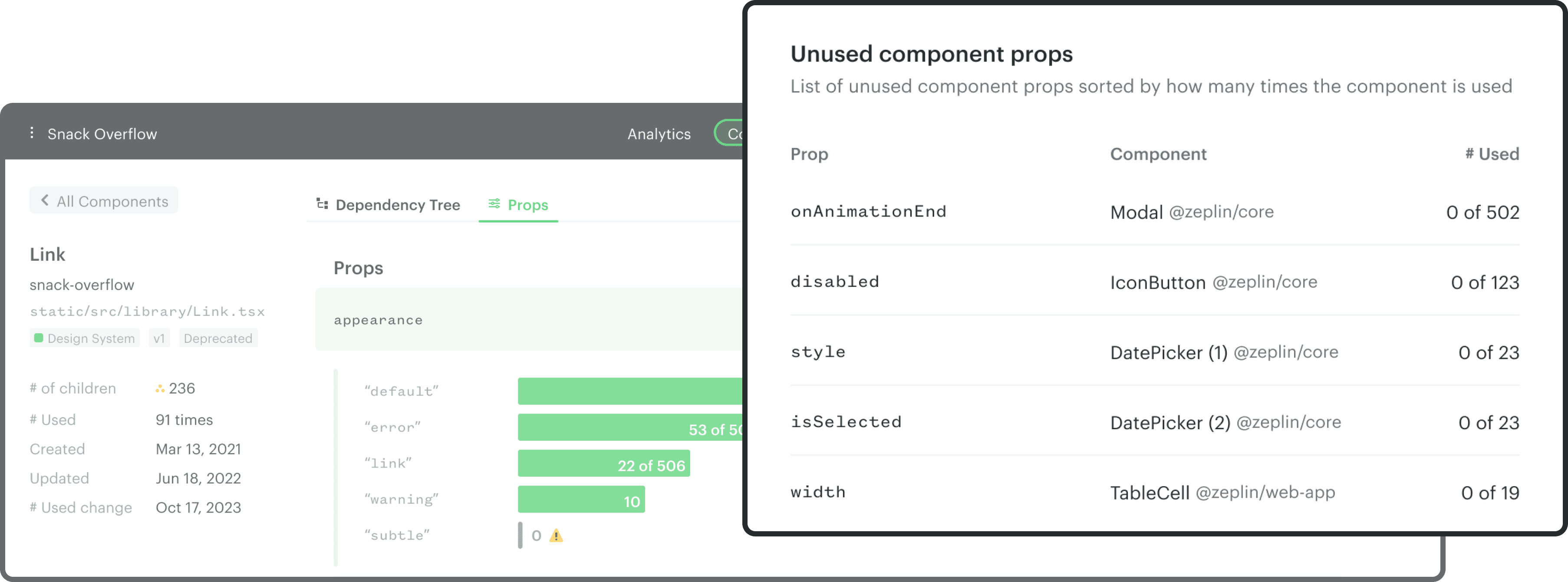
Task: Click the error usage bar showing 53 of 506
Action: (627, 427)
